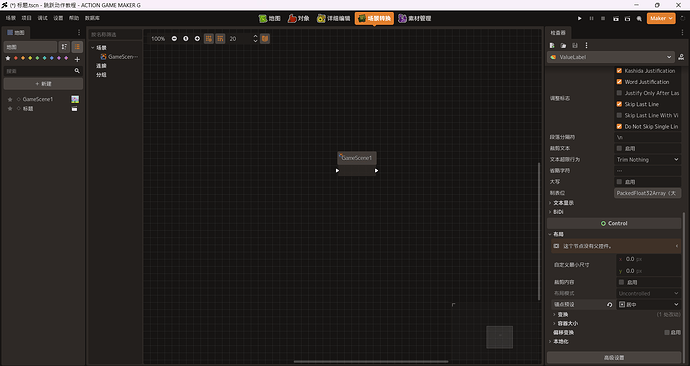Uncheck Skip Last Line
The height and width of the screenshot is (366, 690).
(x=619, y=104)
